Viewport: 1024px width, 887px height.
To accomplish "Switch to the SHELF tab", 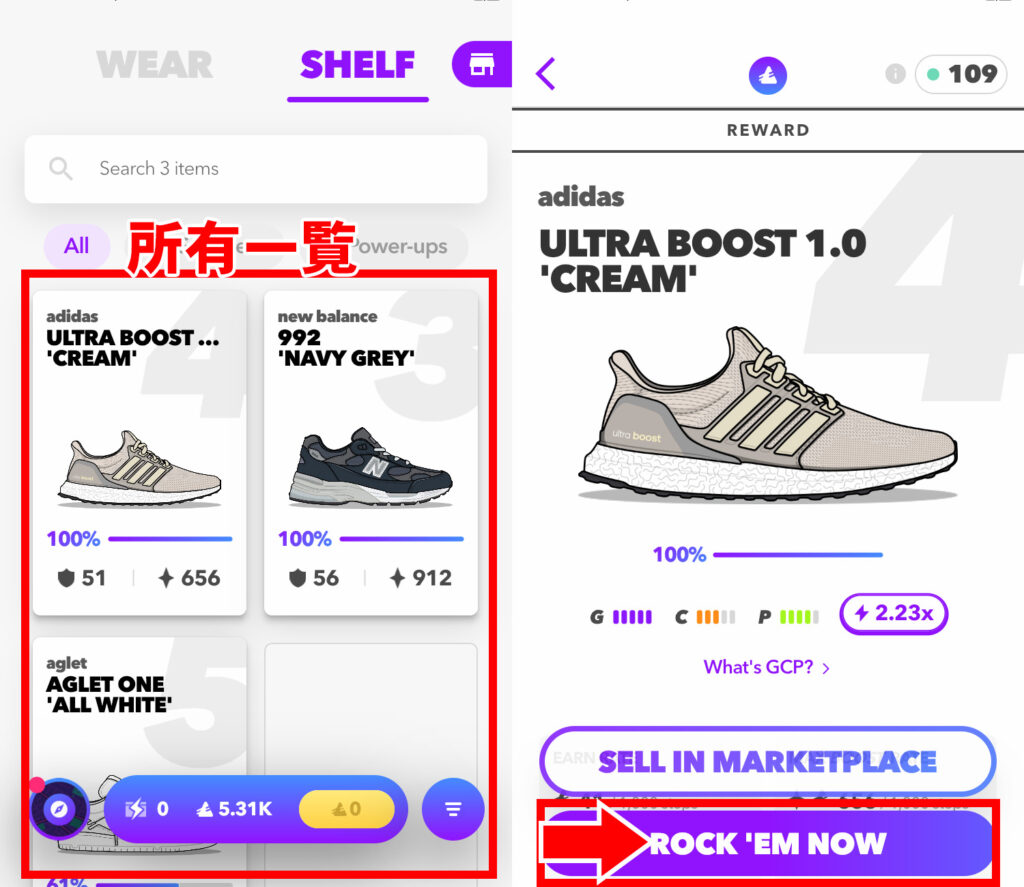I will point(357,65).
